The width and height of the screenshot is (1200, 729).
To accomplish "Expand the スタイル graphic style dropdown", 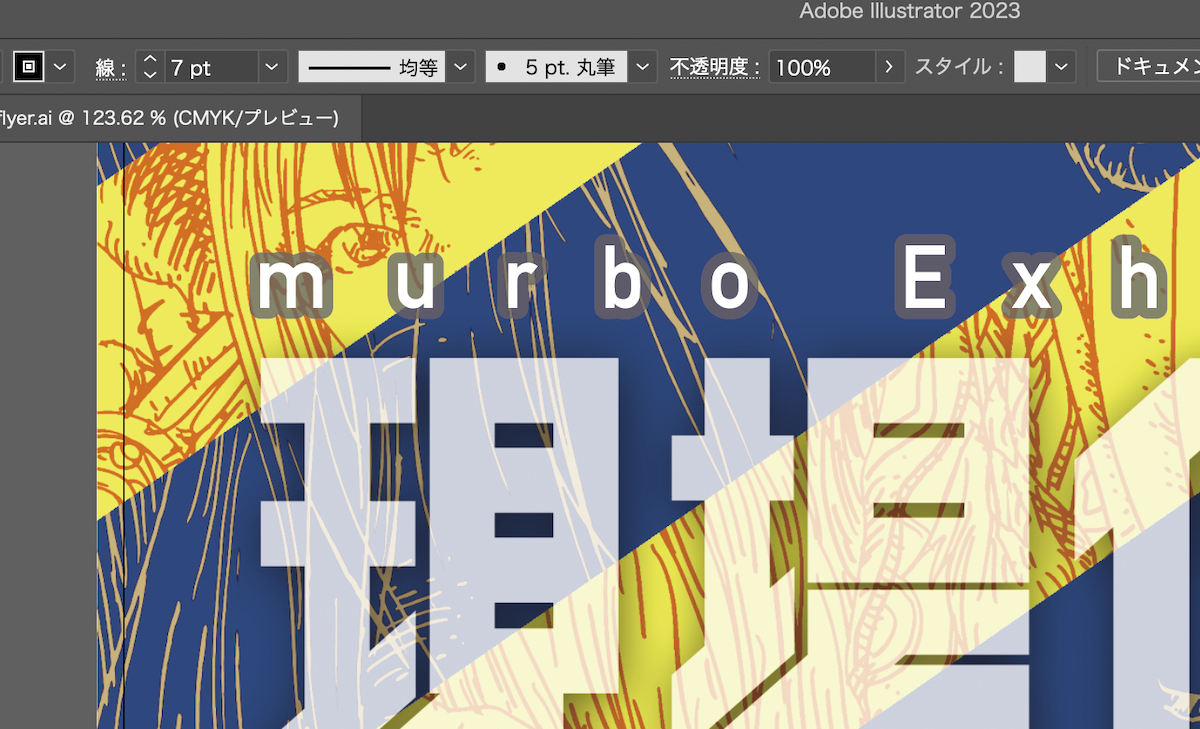I will pyautogui.click(x=1062, y=67).
